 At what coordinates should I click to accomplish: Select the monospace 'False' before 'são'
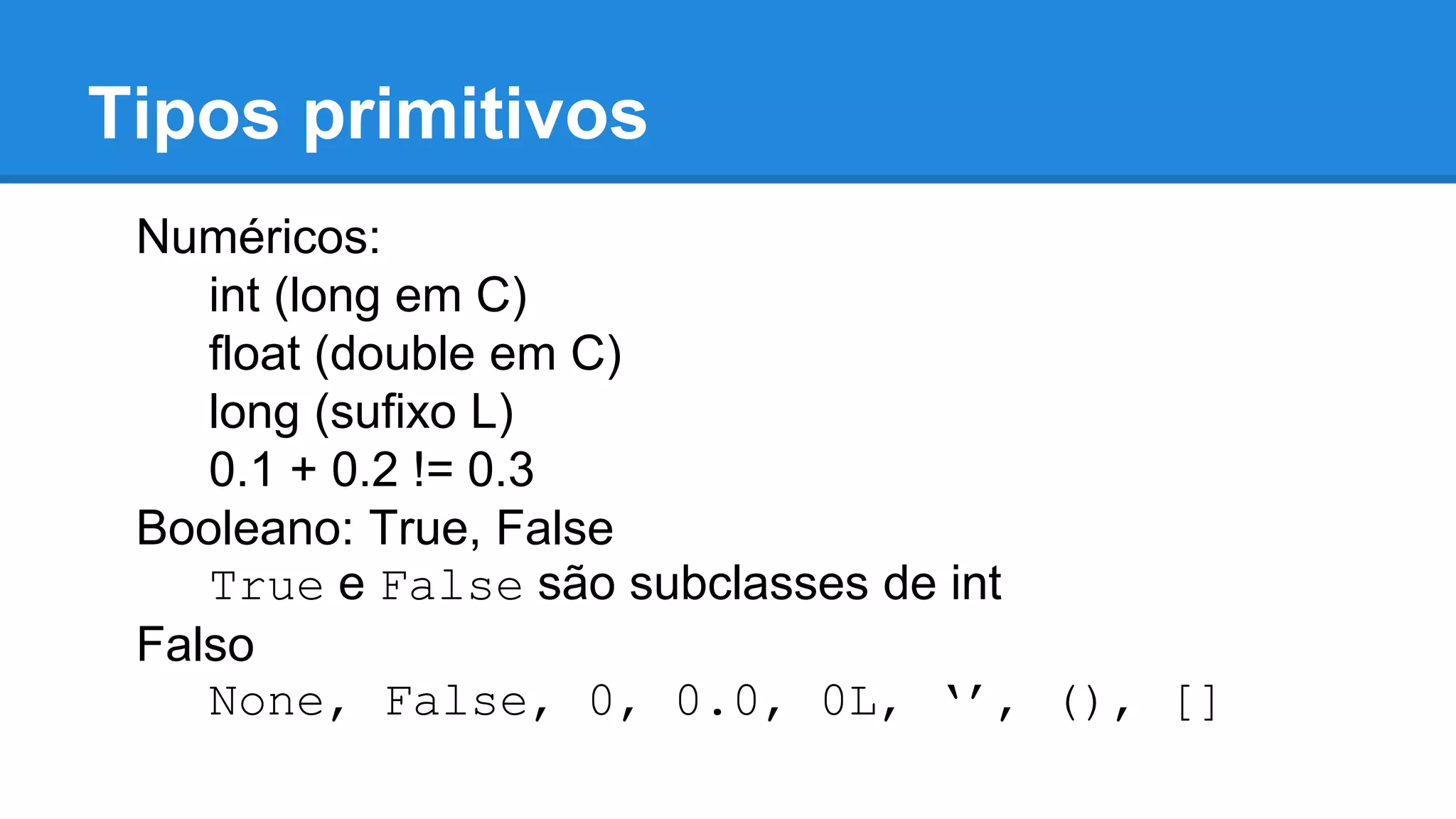(x=452, y=586)
